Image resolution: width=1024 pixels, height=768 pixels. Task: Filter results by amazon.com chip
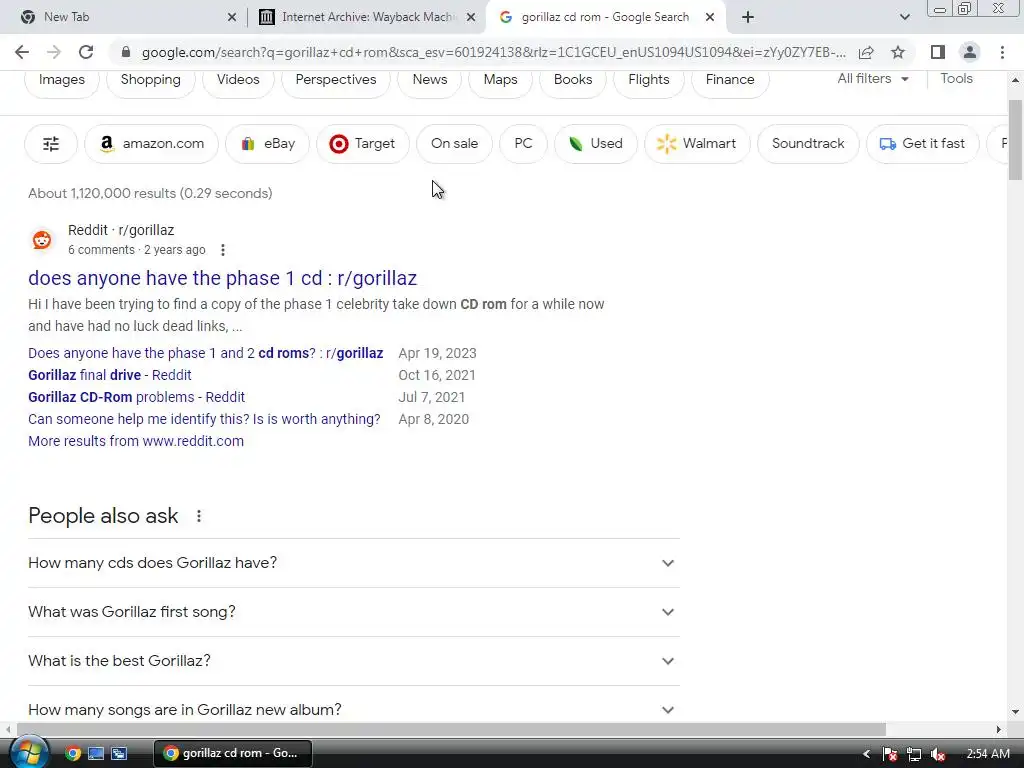coord(151,144)
